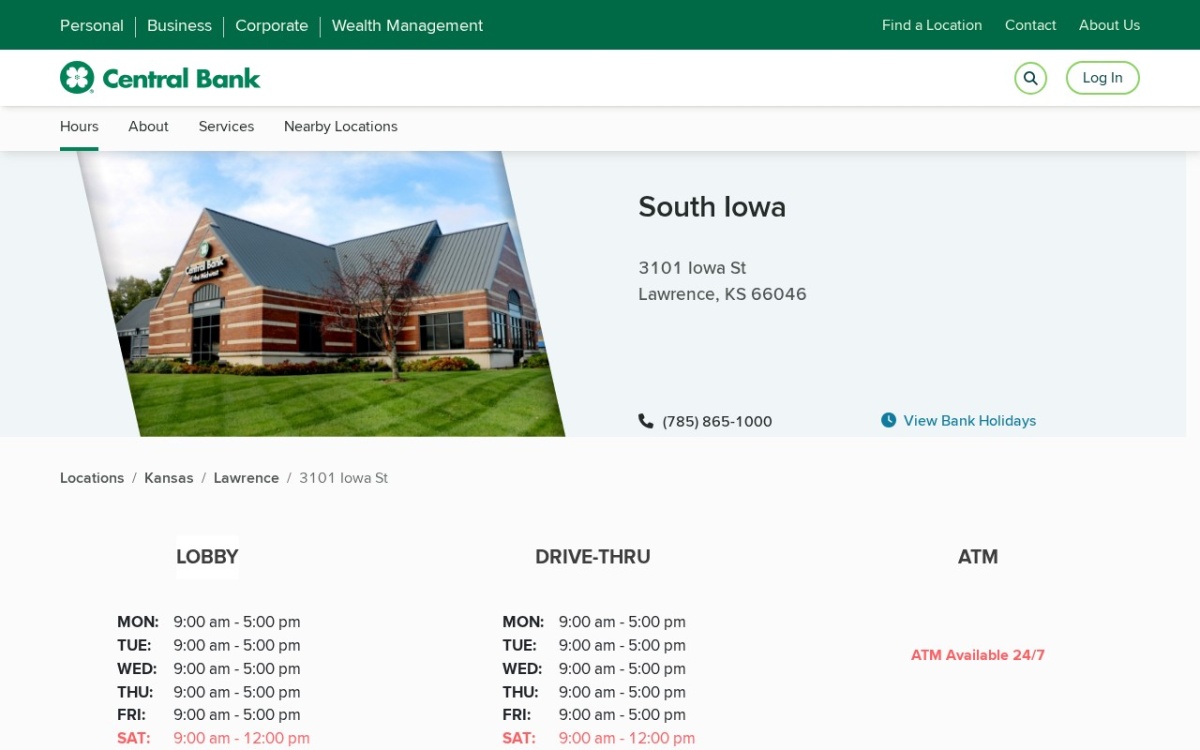Open the Contact link
This screenshot has height=750, width=1200.
tap(1030, 25)
